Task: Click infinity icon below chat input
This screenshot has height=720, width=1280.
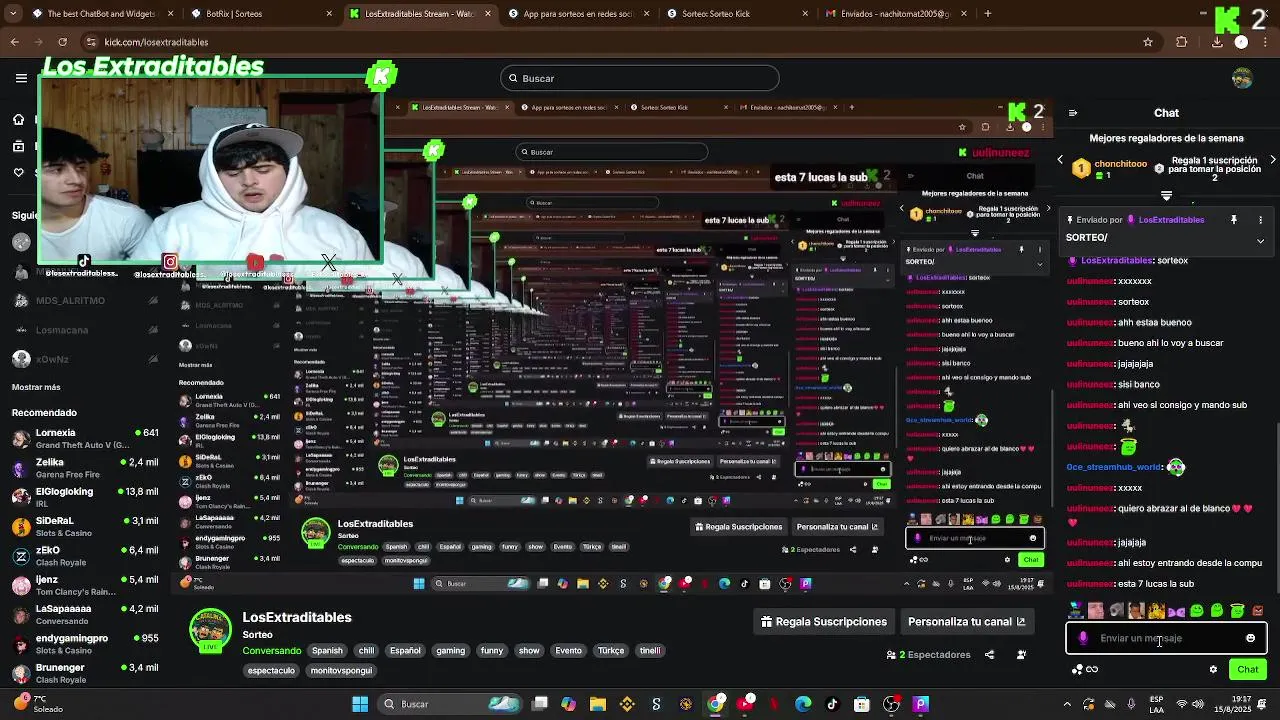Action: (x=1092, y=669)
